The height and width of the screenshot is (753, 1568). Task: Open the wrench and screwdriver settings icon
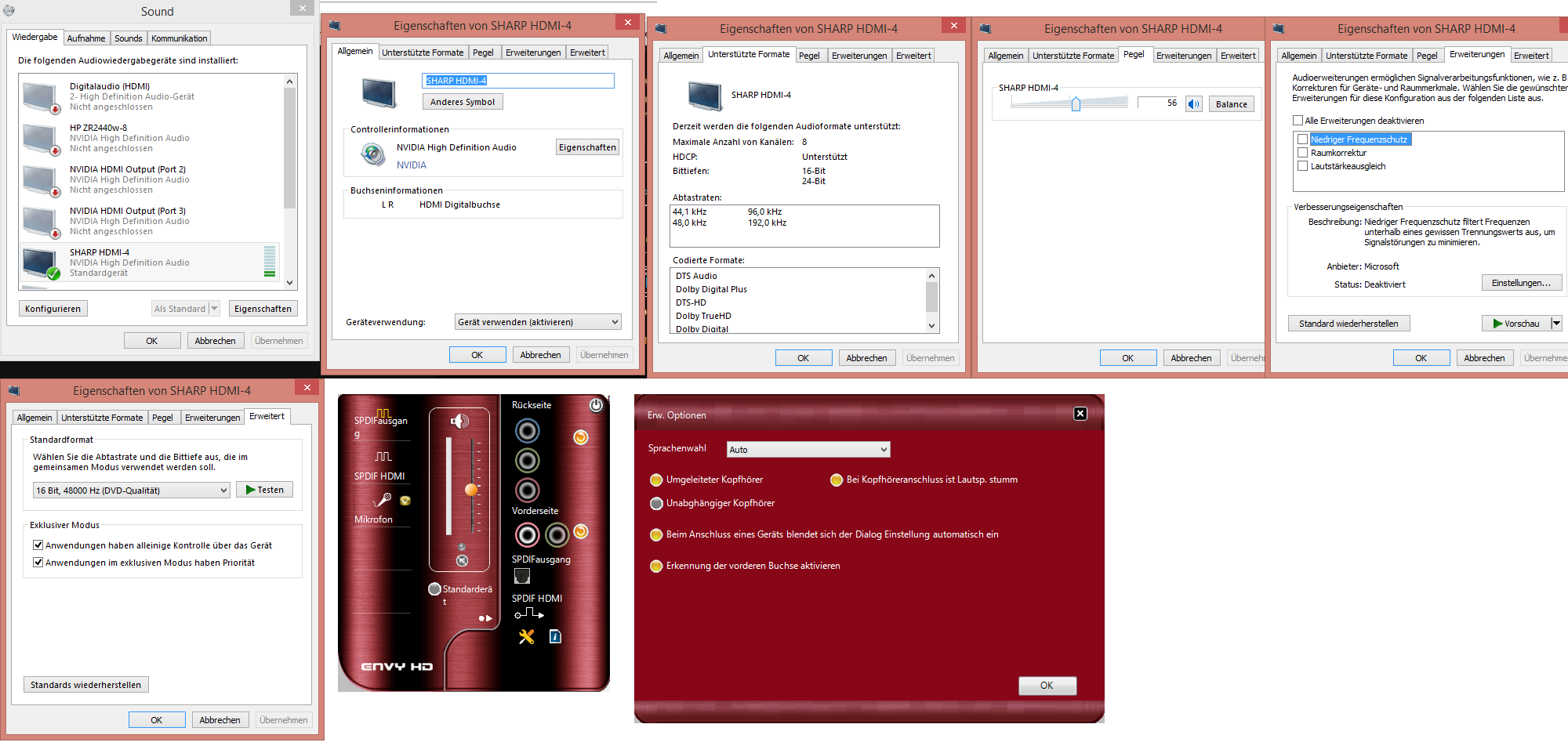click(x=527, y=636)
